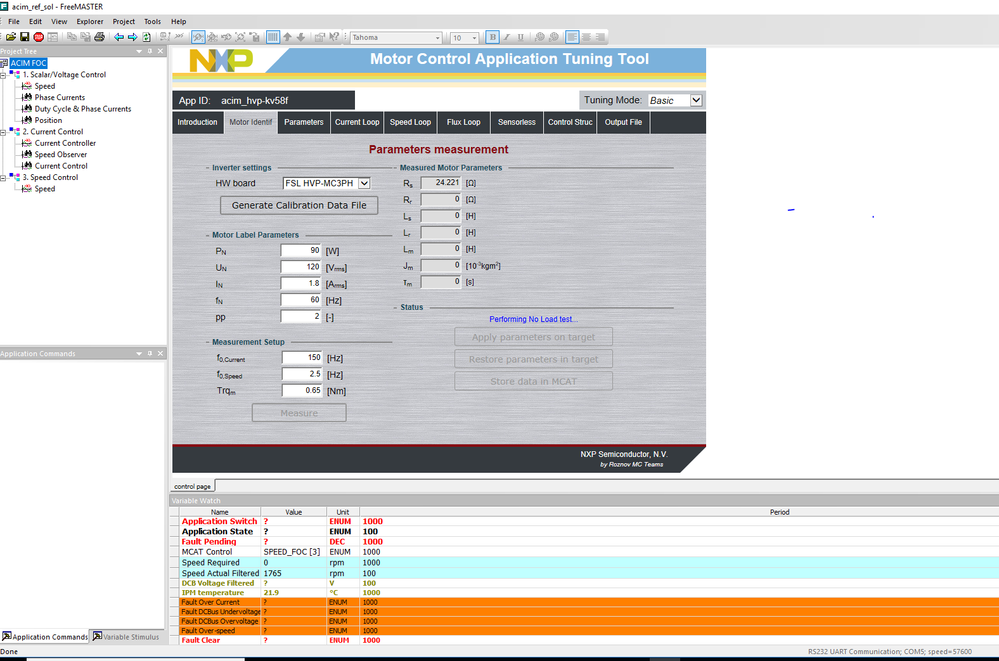Click the UN voltage input field

[x=301, y=267]
